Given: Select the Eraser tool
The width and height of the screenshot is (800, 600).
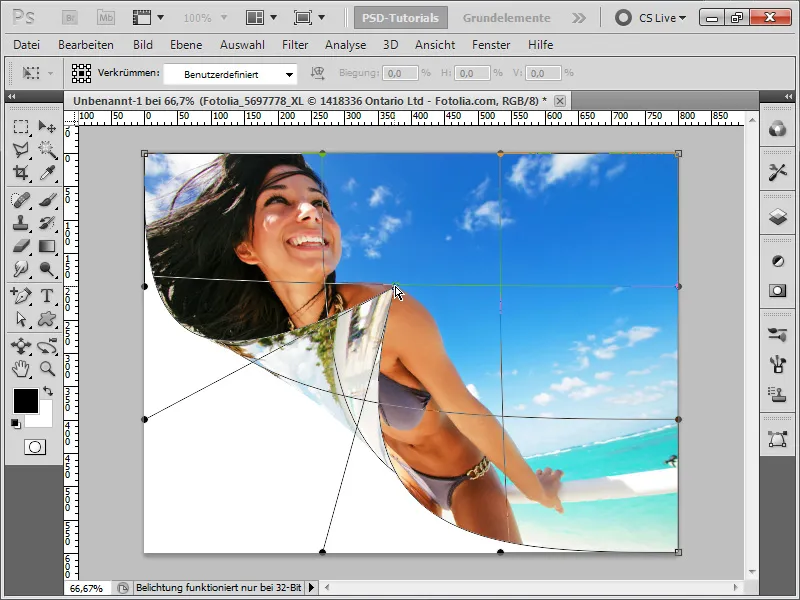Looking at the screenshot, I should 21,246.
